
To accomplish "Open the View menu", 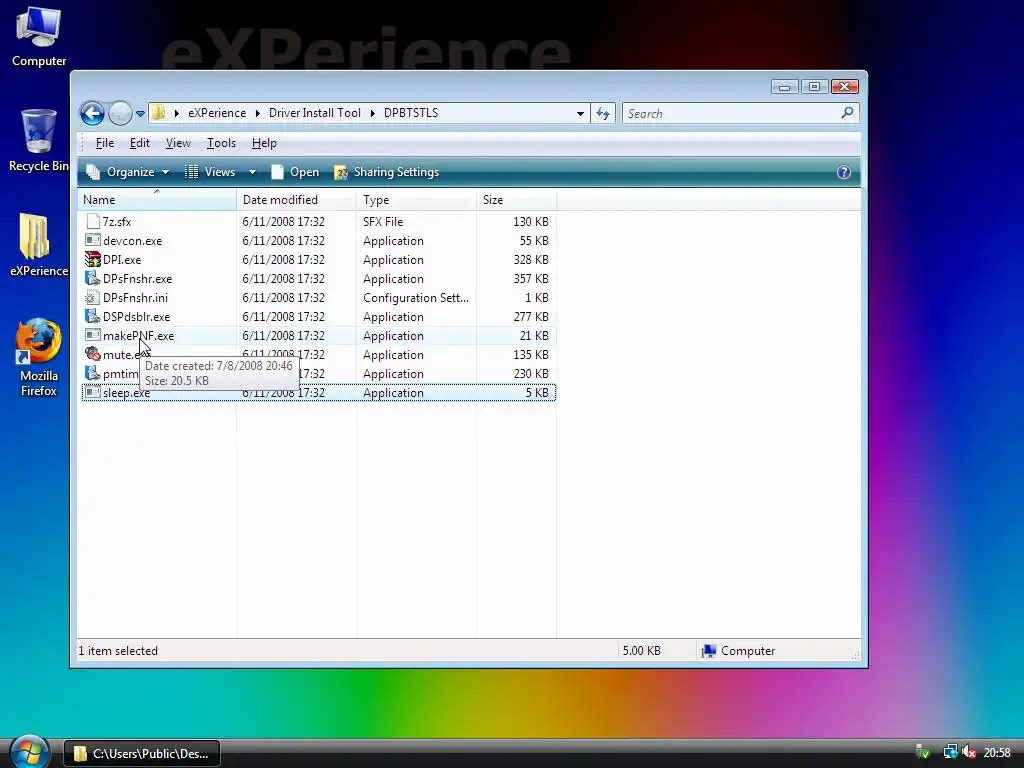I will pyautogui.click(x=178, y=143).
